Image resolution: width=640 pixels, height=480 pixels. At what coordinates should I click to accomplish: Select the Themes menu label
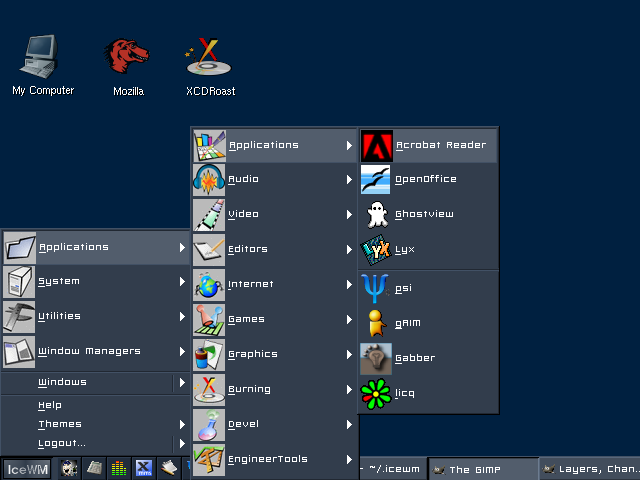(60, 424)
